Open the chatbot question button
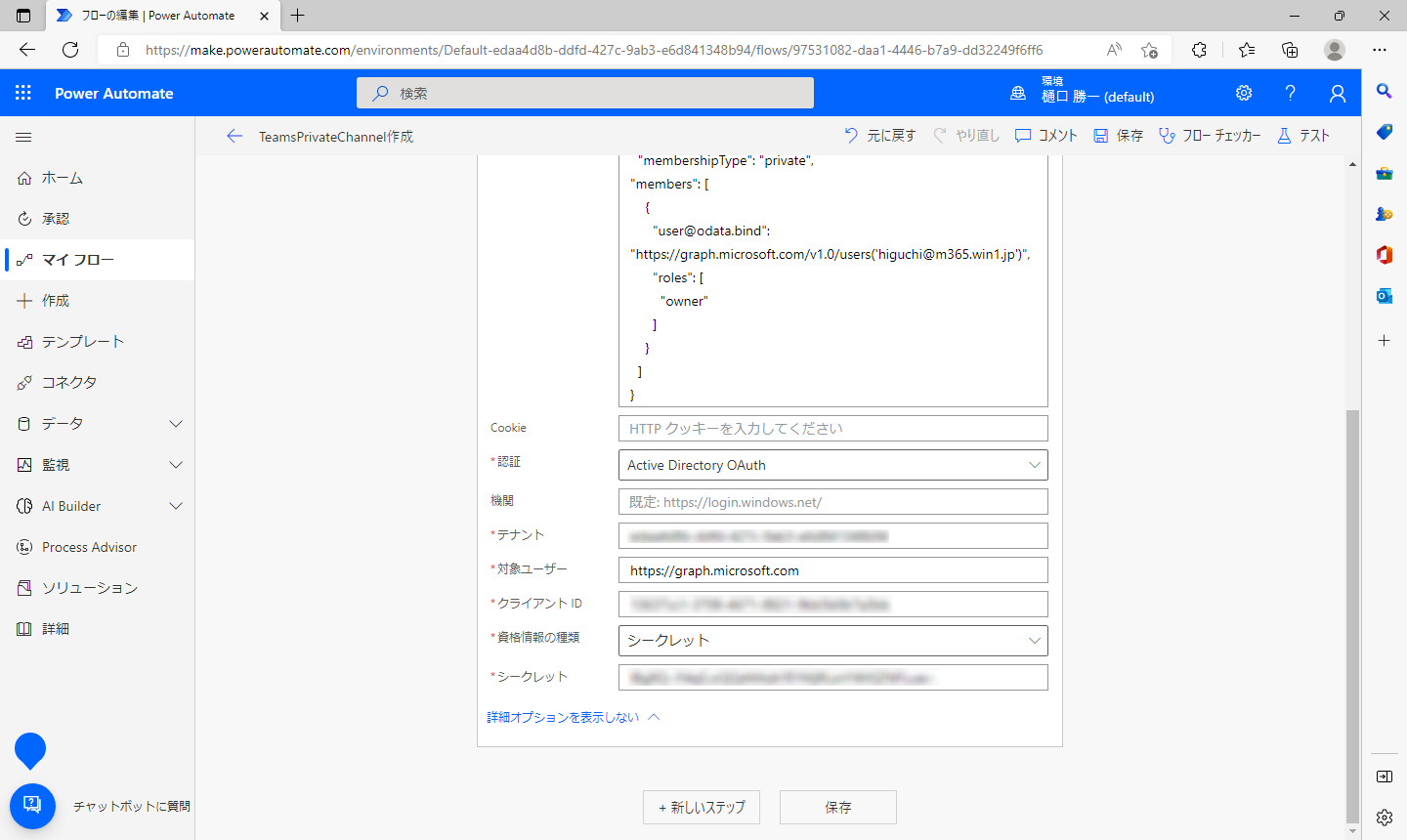This screenshot has width=1407, height=840. click(x=32, y=806)
